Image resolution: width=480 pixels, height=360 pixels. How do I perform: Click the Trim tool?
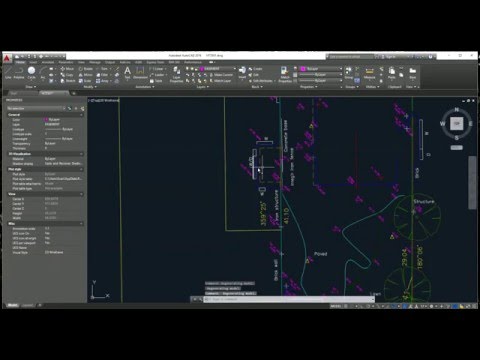tap(102, 69)
